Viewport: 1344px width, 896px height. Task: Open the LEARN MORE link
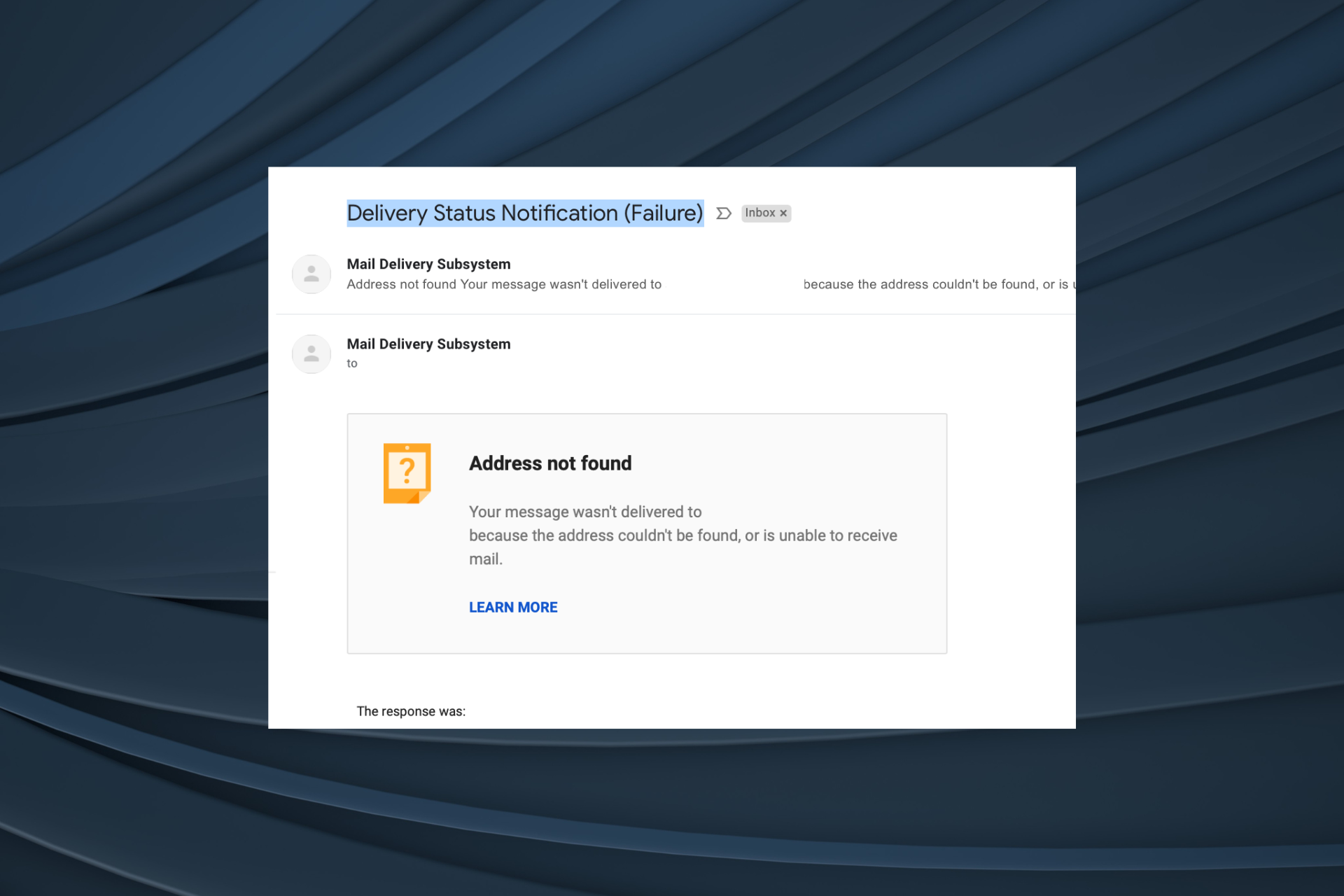click(512, 607)
